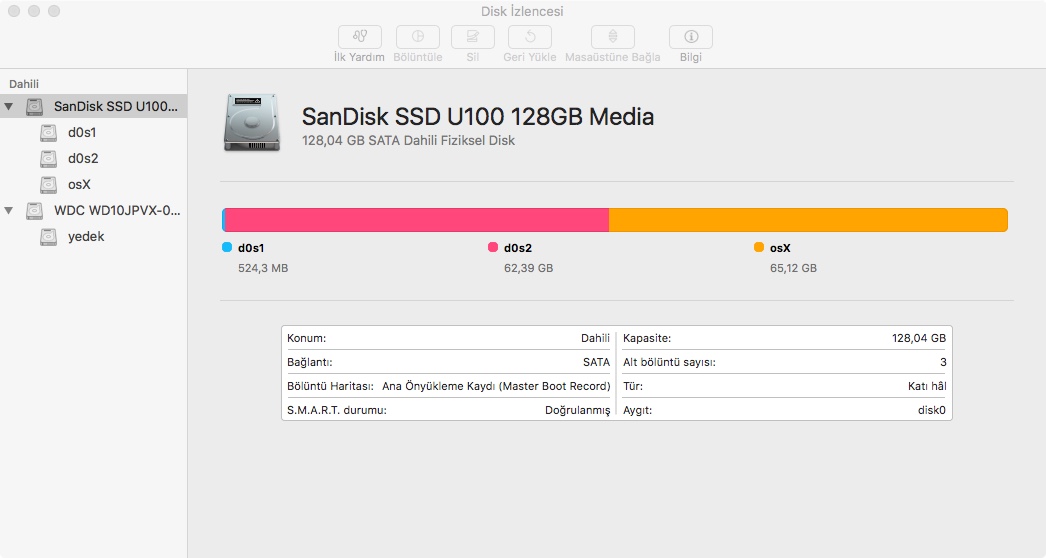Screen dimensions: 1046x558
Task: Open the Bilgi info toolbar button
Action: (690, 37)
